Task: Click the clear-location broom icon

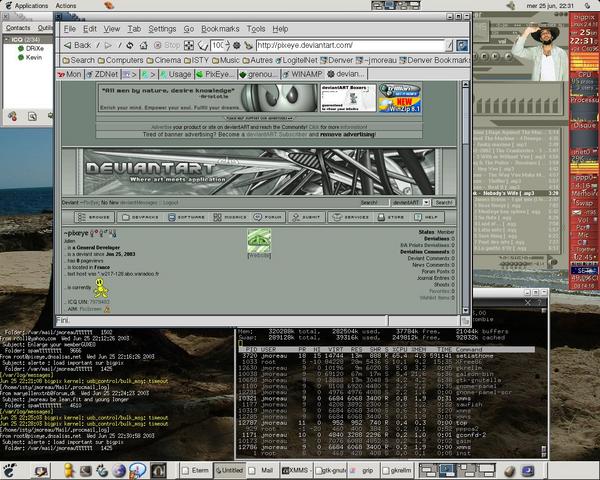Action: [248, 46]
